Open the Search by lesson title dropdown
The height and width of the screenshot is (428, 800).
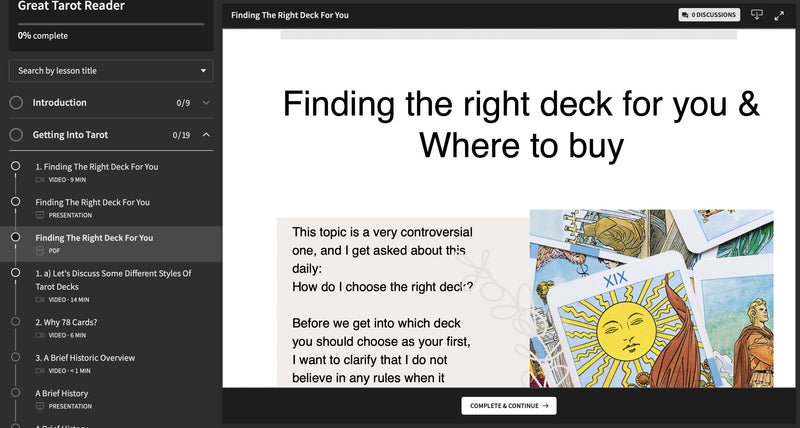point(111,70)
